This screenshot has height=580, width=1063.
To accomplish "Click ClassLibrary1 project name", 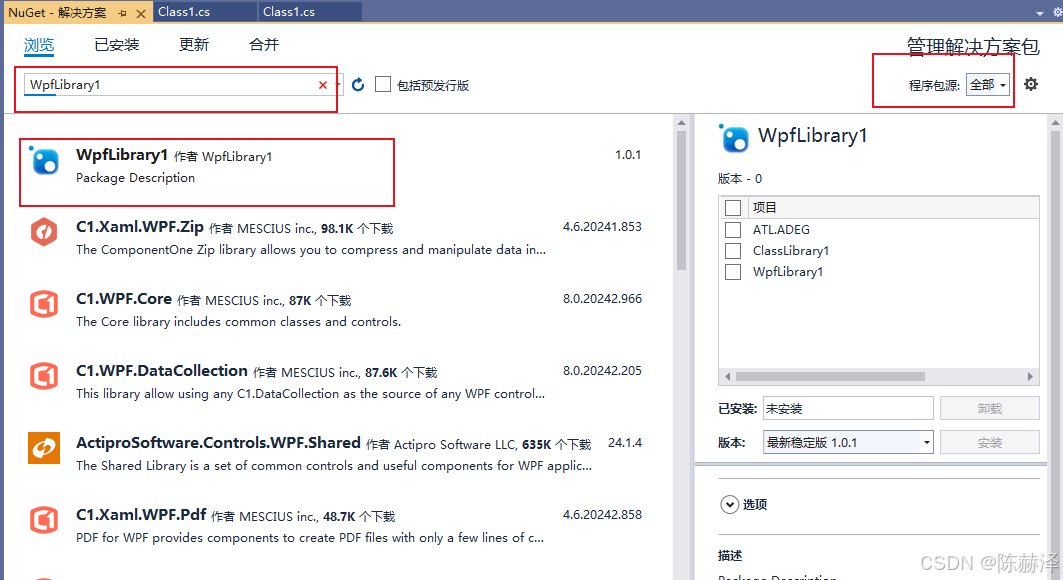I will (x=790, y=251).
